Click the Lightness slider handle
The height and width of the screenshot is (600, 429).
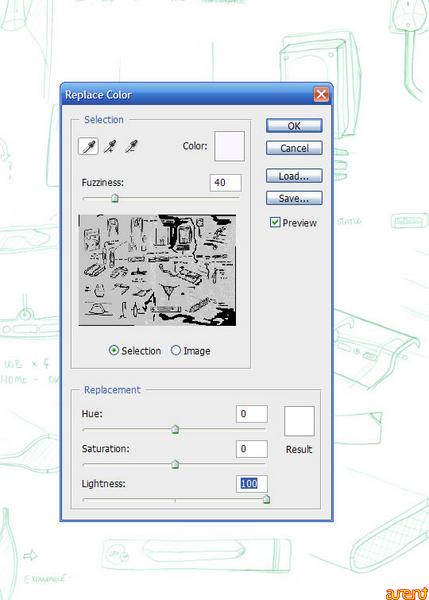[x=266, y=499]
